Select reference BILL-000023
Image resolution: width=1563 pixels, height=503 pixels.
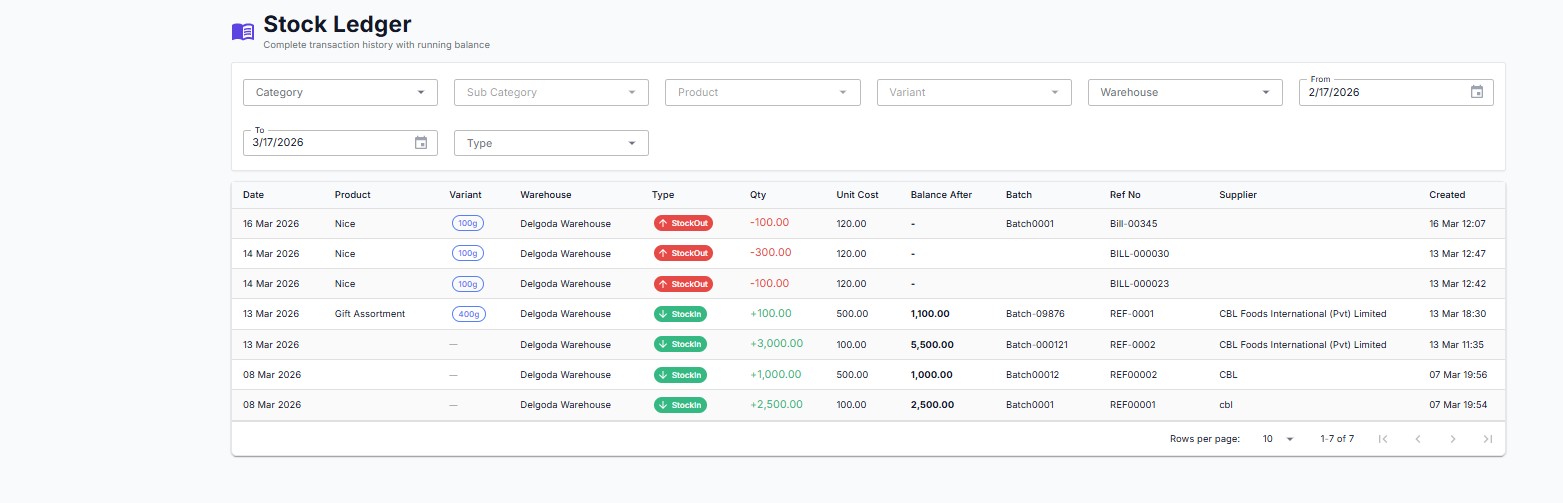tap(1140, 284)
